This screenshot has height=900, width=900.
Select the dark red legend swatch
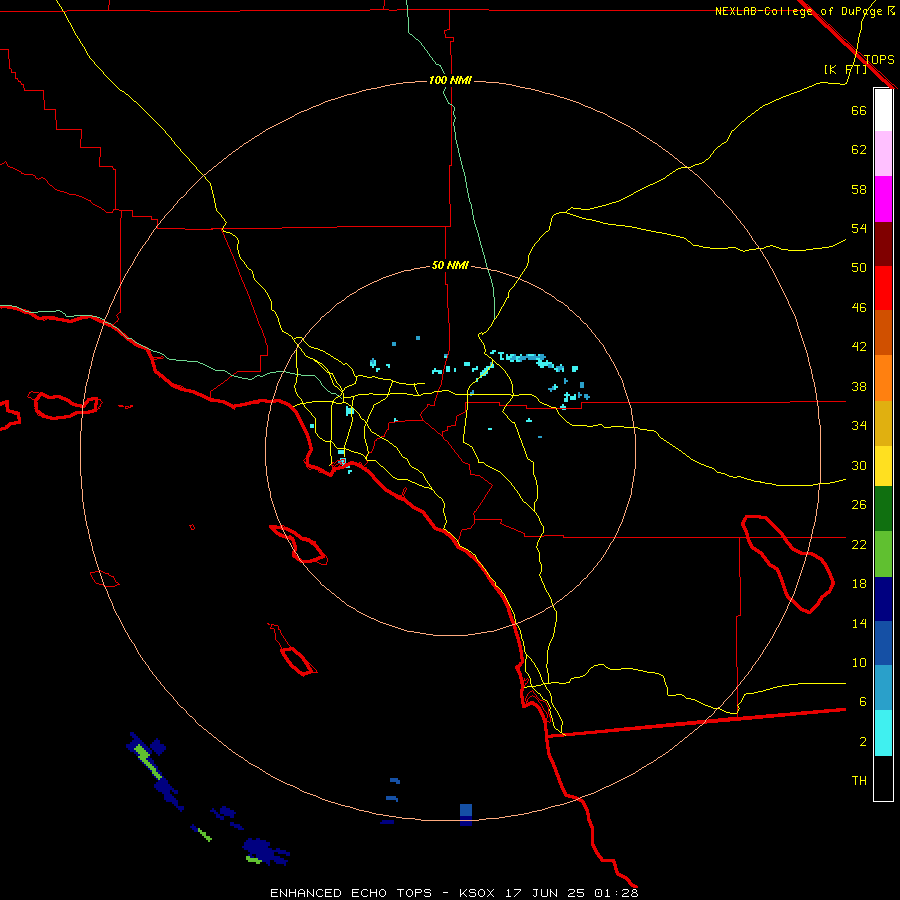click(x=883, y=244)
